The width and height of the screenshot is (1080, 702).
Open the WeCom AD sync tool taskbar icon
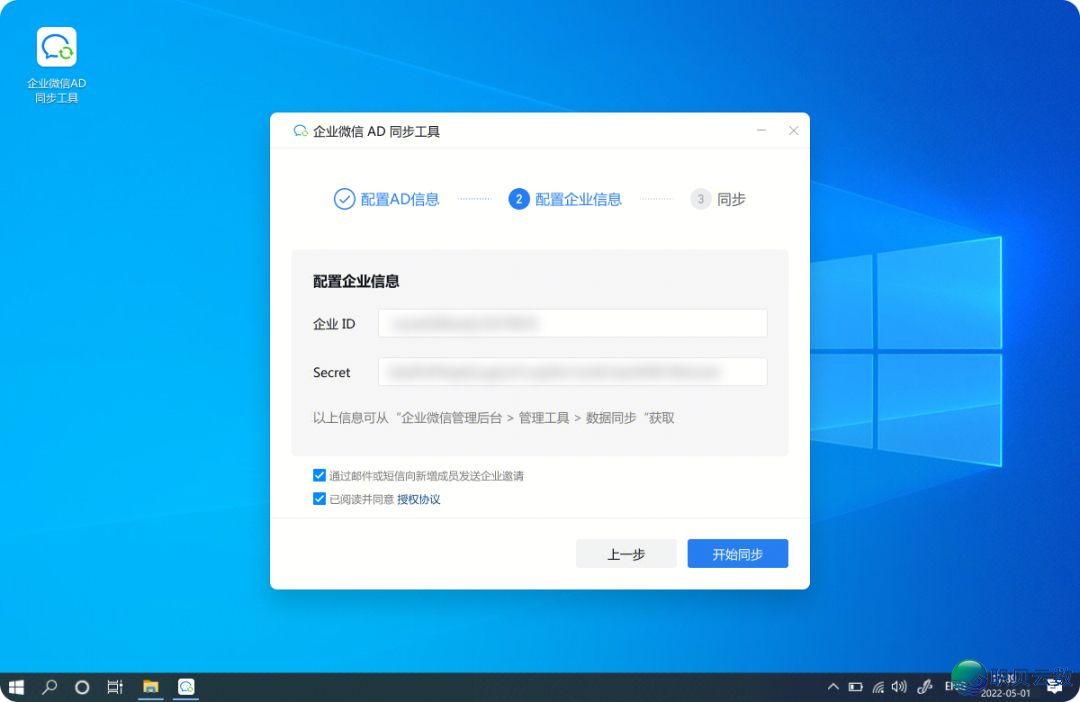[185, 687]
